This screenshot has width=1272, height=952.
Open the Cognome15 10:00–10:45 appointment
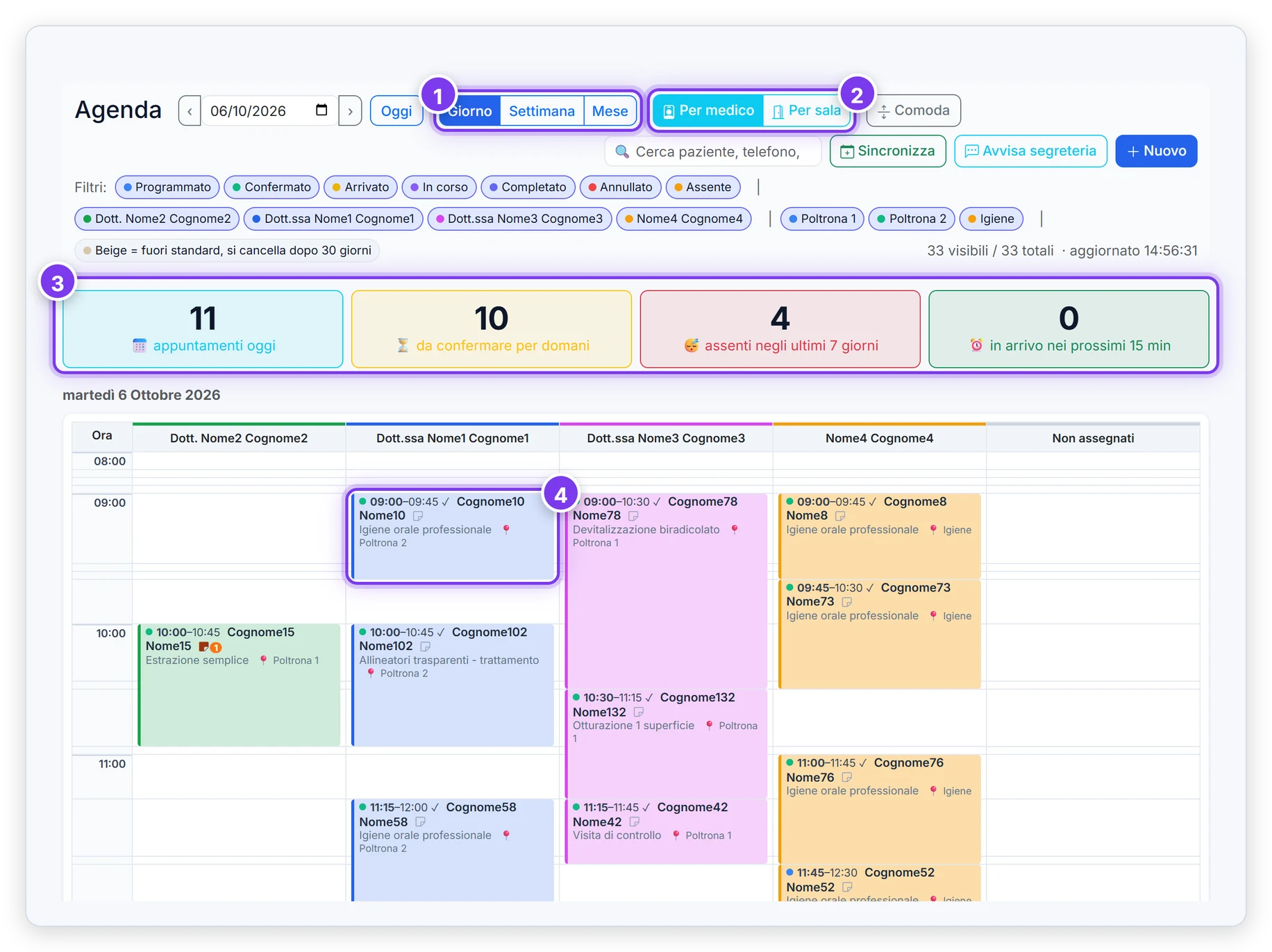(x=239, y=685)
